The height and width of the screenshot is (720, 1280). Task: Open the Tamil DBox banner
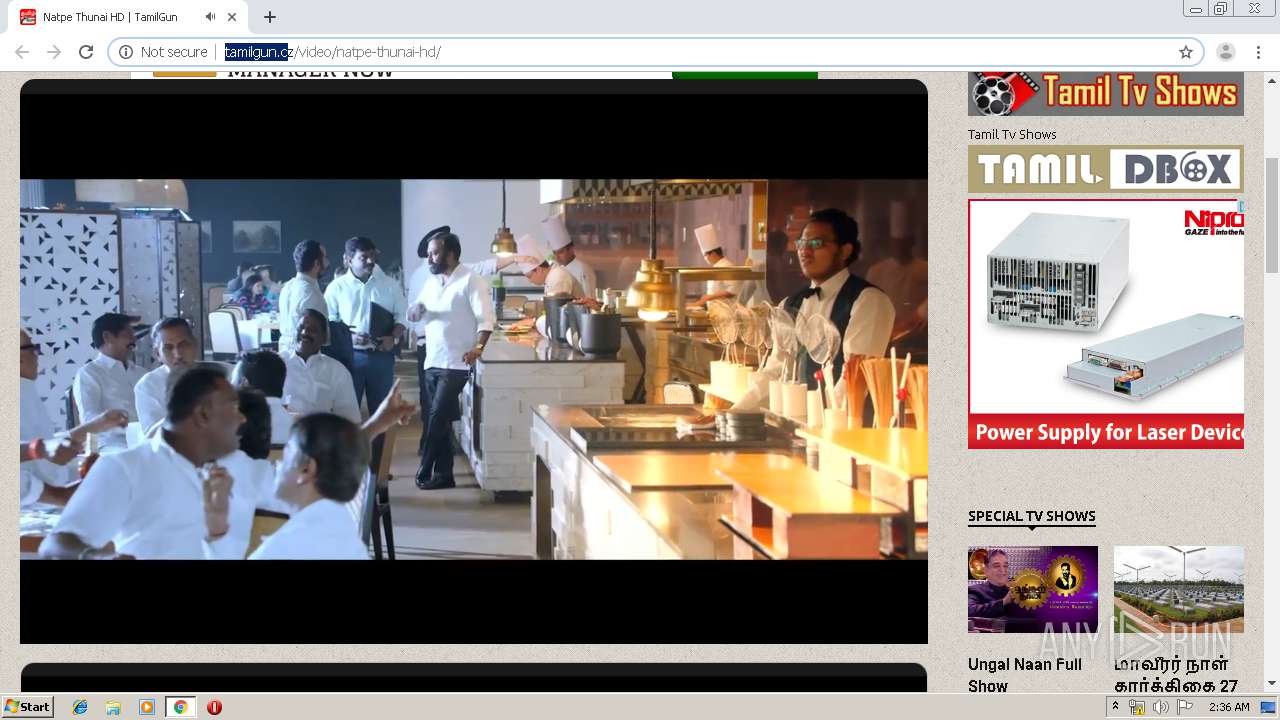point(1106,169)
